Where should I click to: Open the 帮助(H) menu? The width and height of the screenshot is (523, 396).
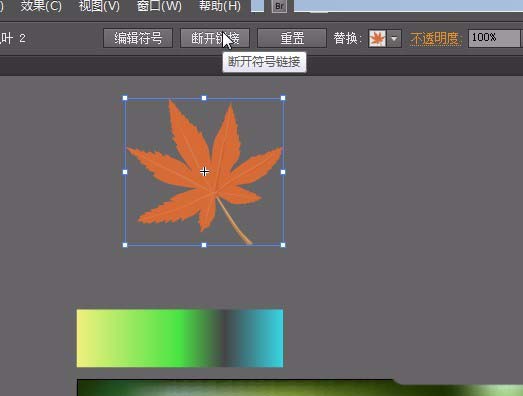click(x=220, y=6)
